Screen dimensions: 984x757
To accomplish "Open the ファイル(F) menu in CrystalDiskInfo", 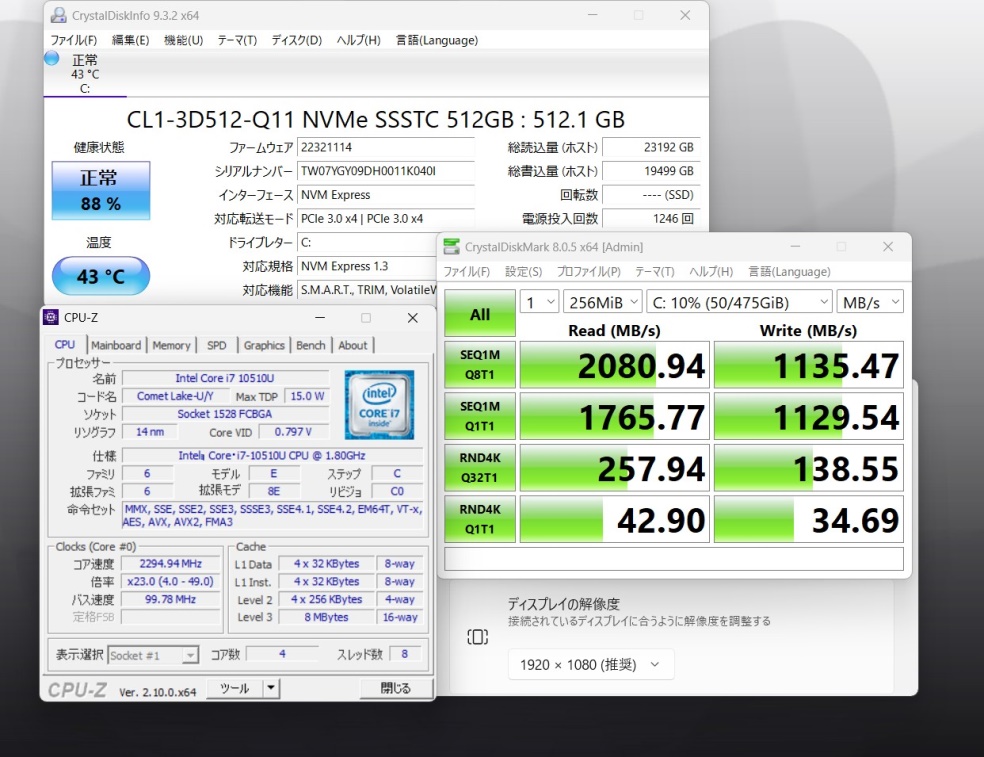I will pyautogui.click(x=73, y=40).
